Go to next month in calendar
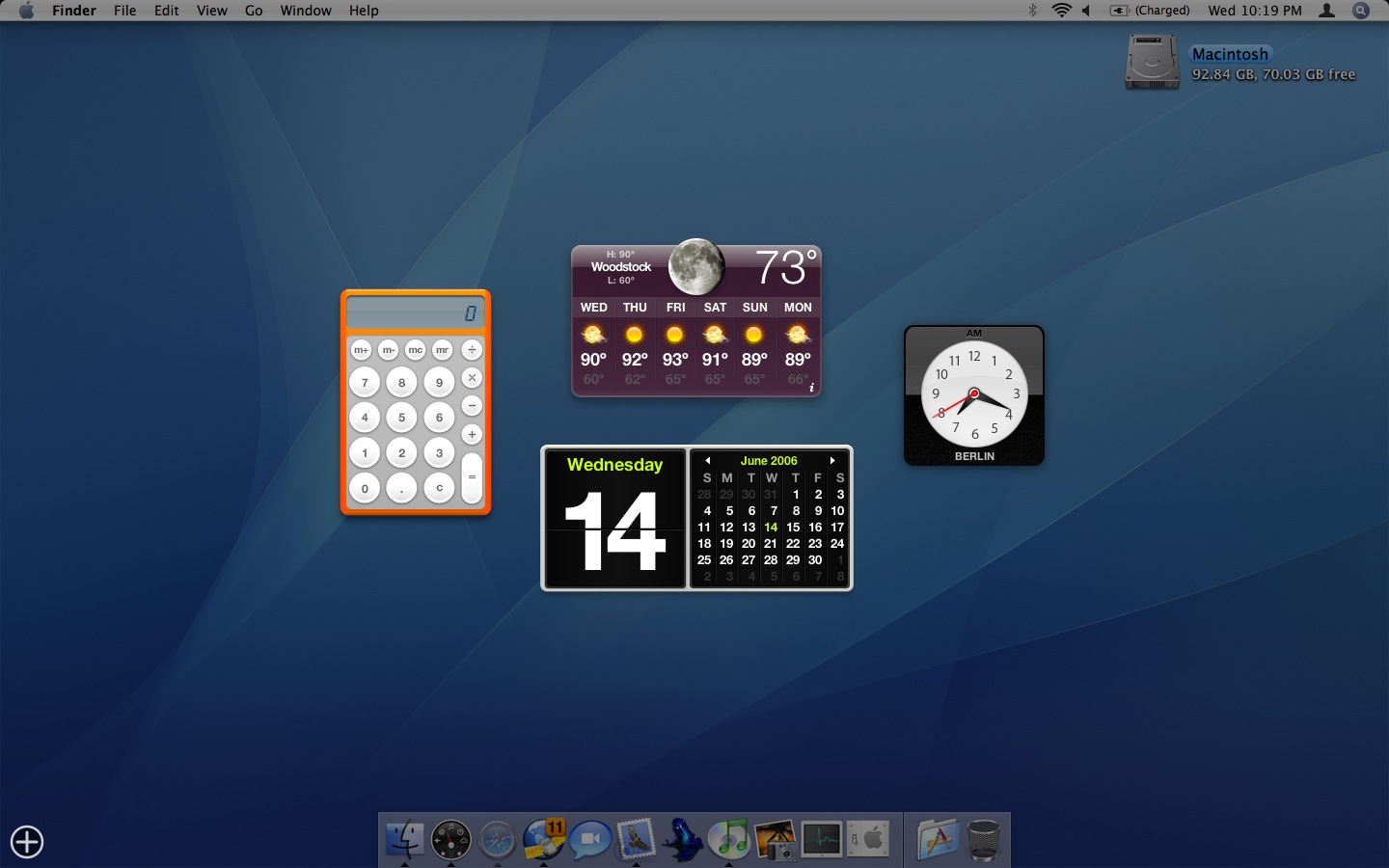The height and width of the screenshot is (868, 1389). pyautogui.click(x=832, y=461)
